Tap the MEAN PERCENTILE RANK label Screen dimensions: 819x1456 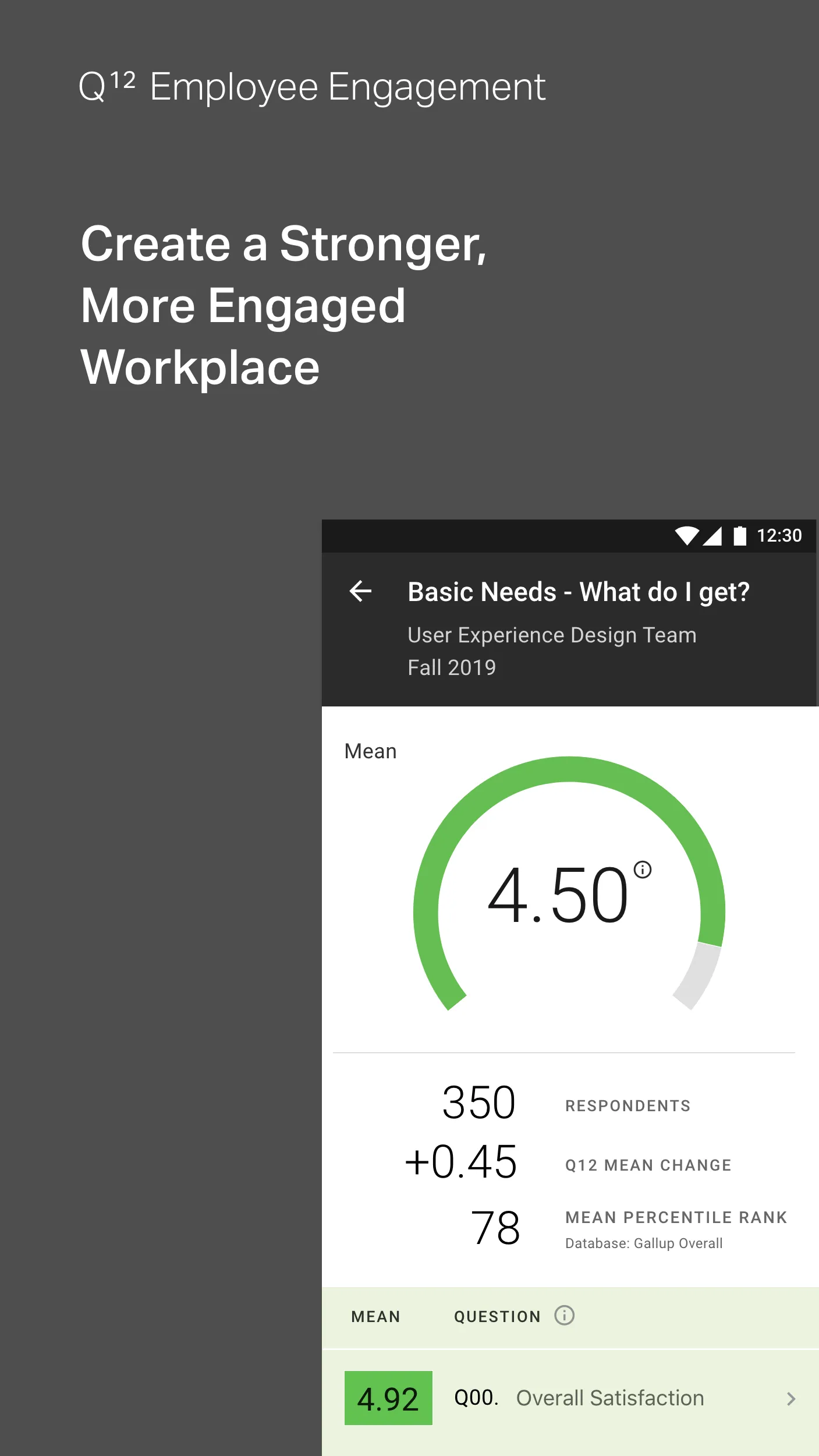pyautogui.click(x=676, y=1217)
